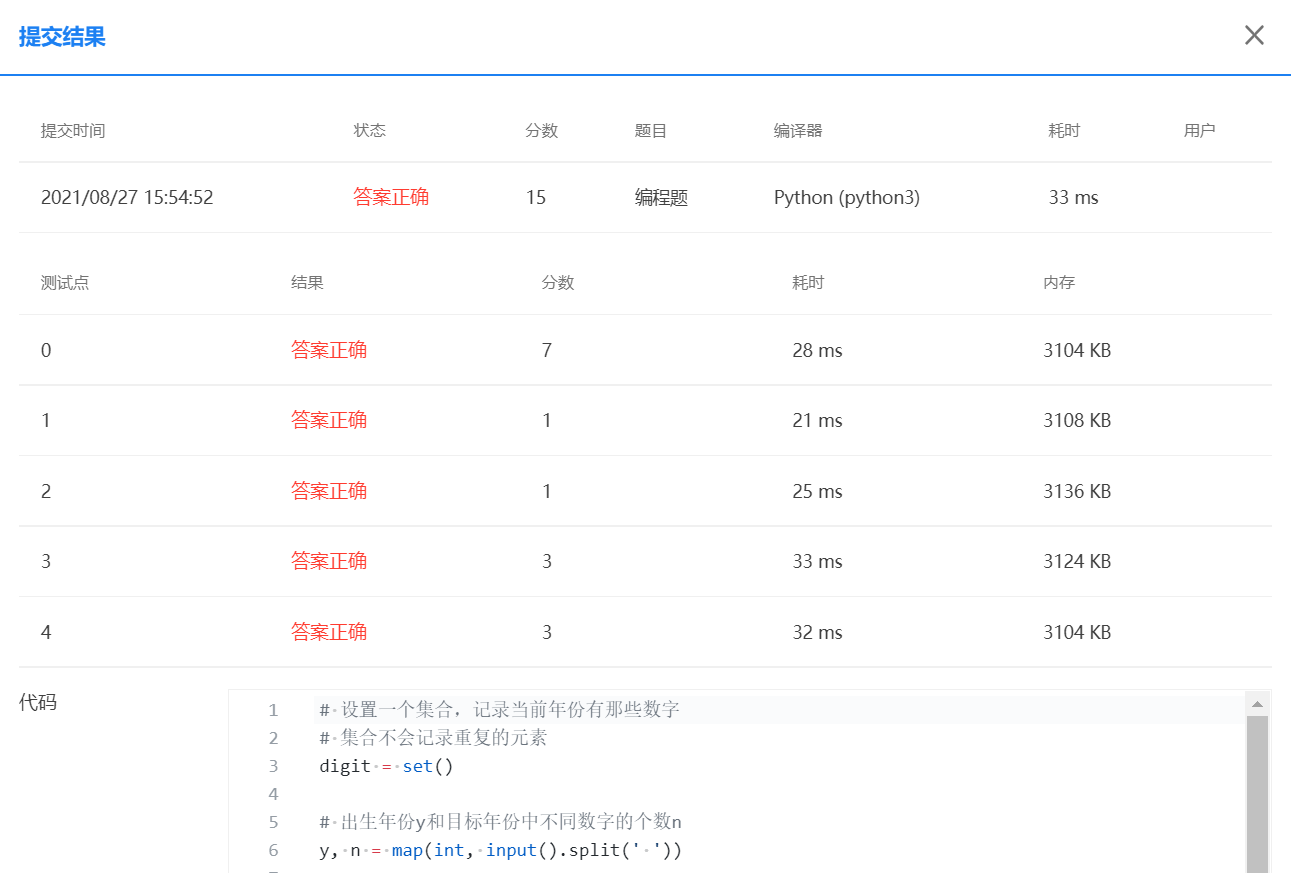
Task: Click code line with map(int, input().split
Action: tap(501, 850)
